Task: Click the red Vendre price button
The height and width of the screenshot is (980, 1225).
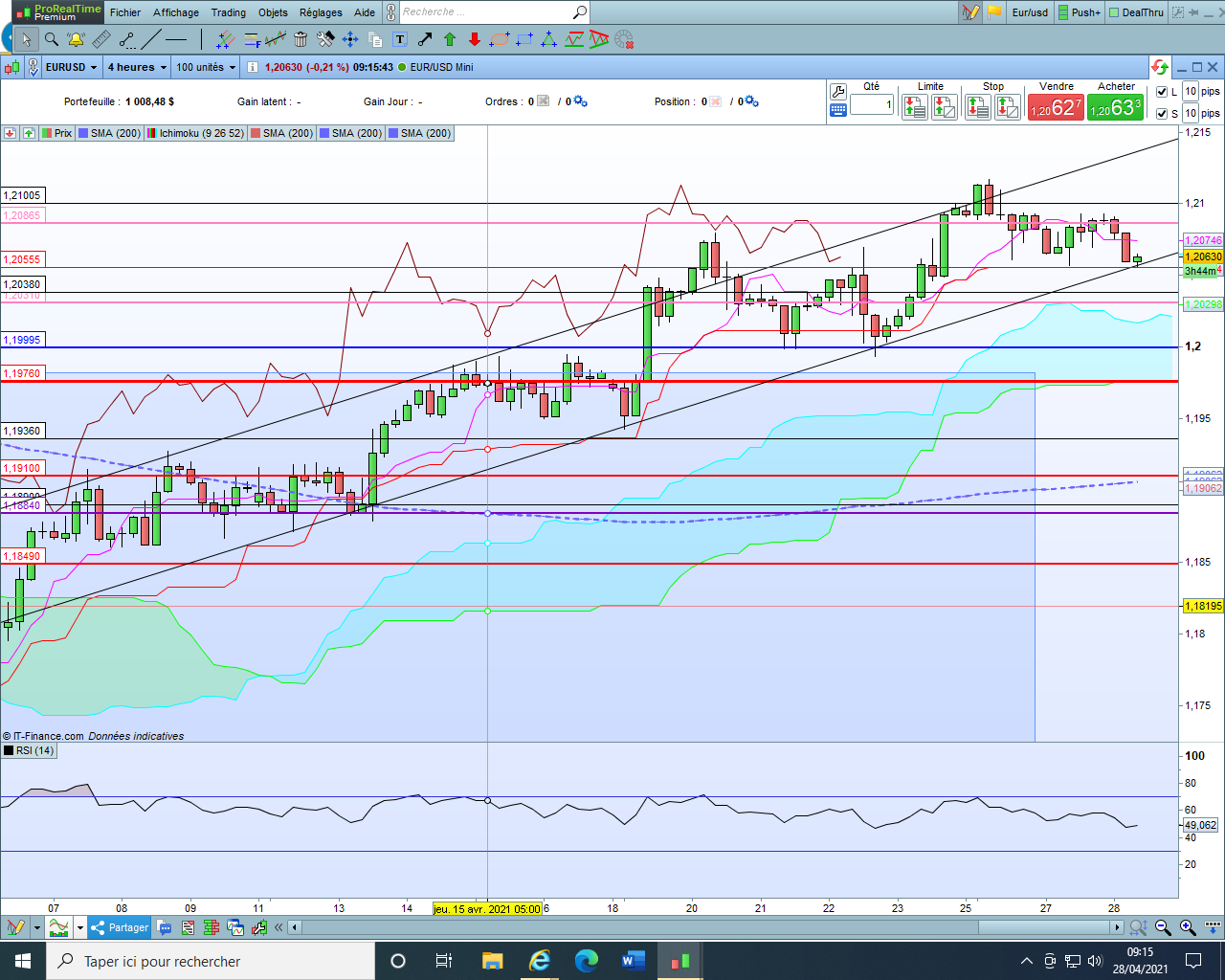Action: pyautogui.click(x=1056, y=108)
